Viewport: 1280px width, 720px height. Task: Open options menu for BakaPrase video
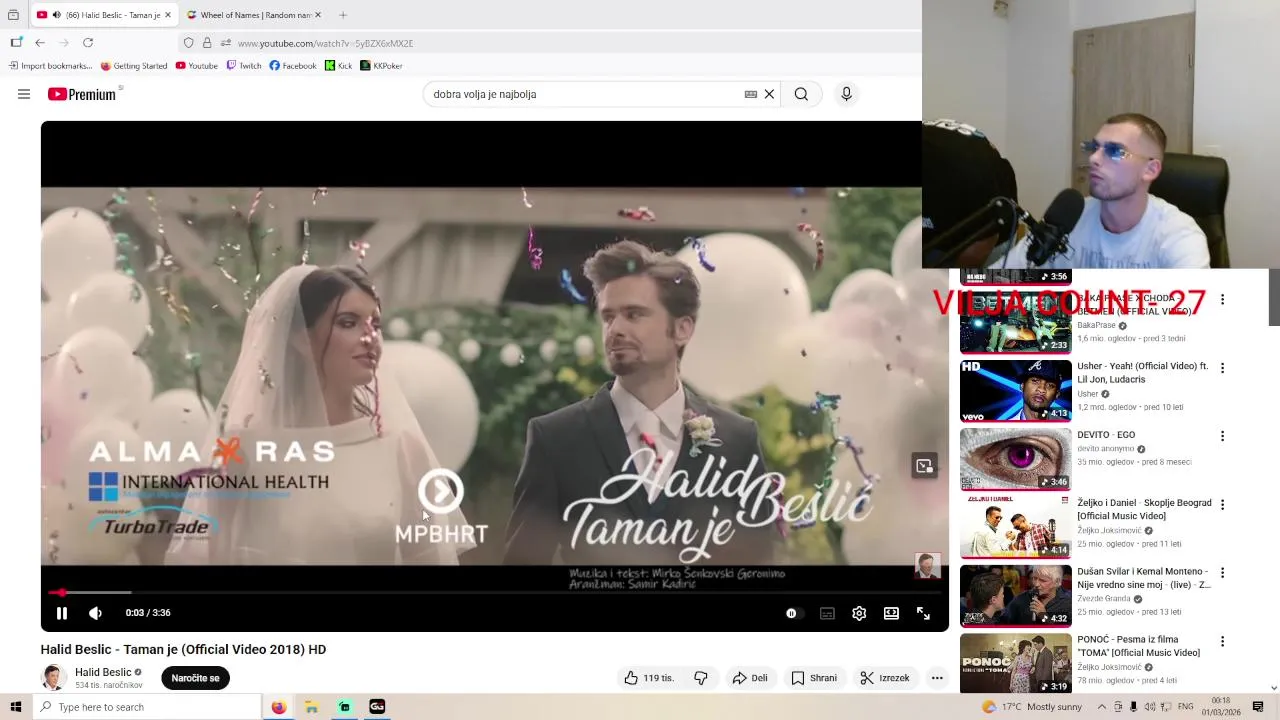click(1222, 299)
